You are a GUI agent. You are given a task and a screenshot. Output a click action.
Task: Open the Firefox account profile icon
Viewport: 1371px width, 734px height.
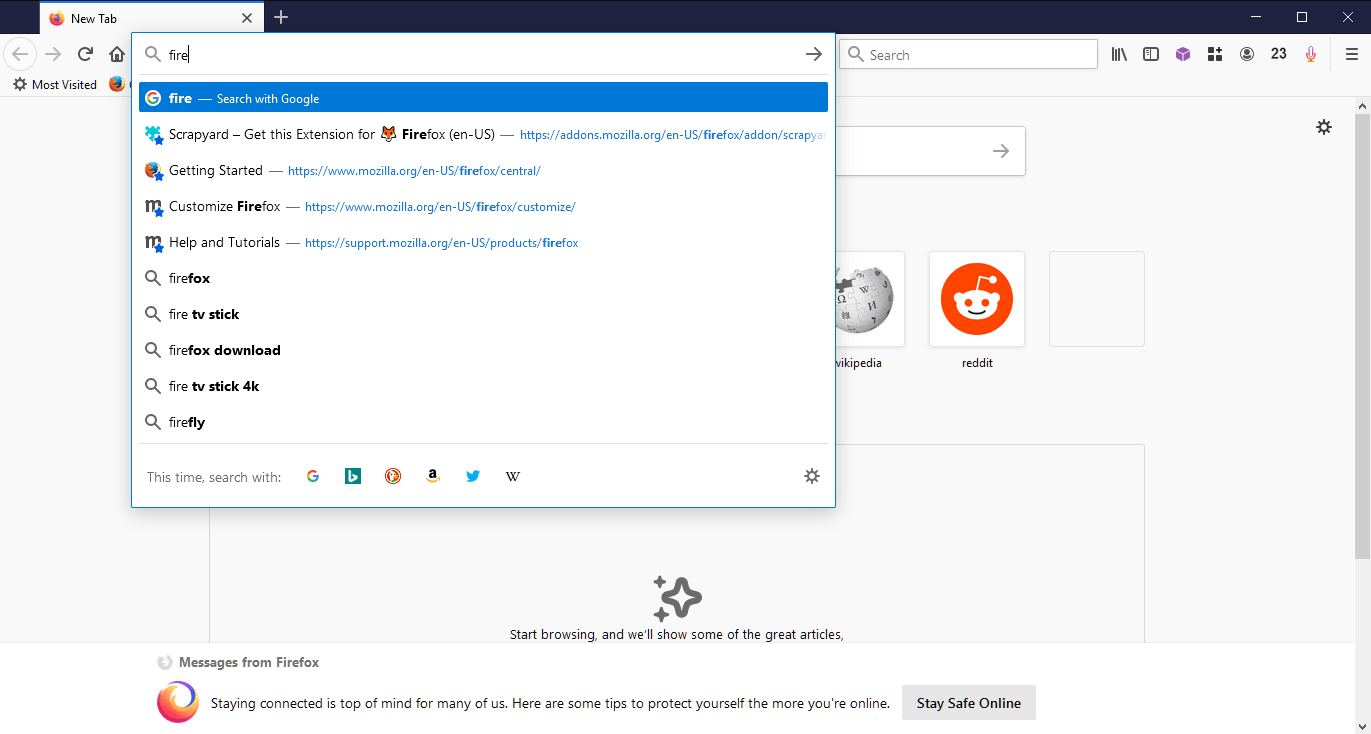[1247, 54]
